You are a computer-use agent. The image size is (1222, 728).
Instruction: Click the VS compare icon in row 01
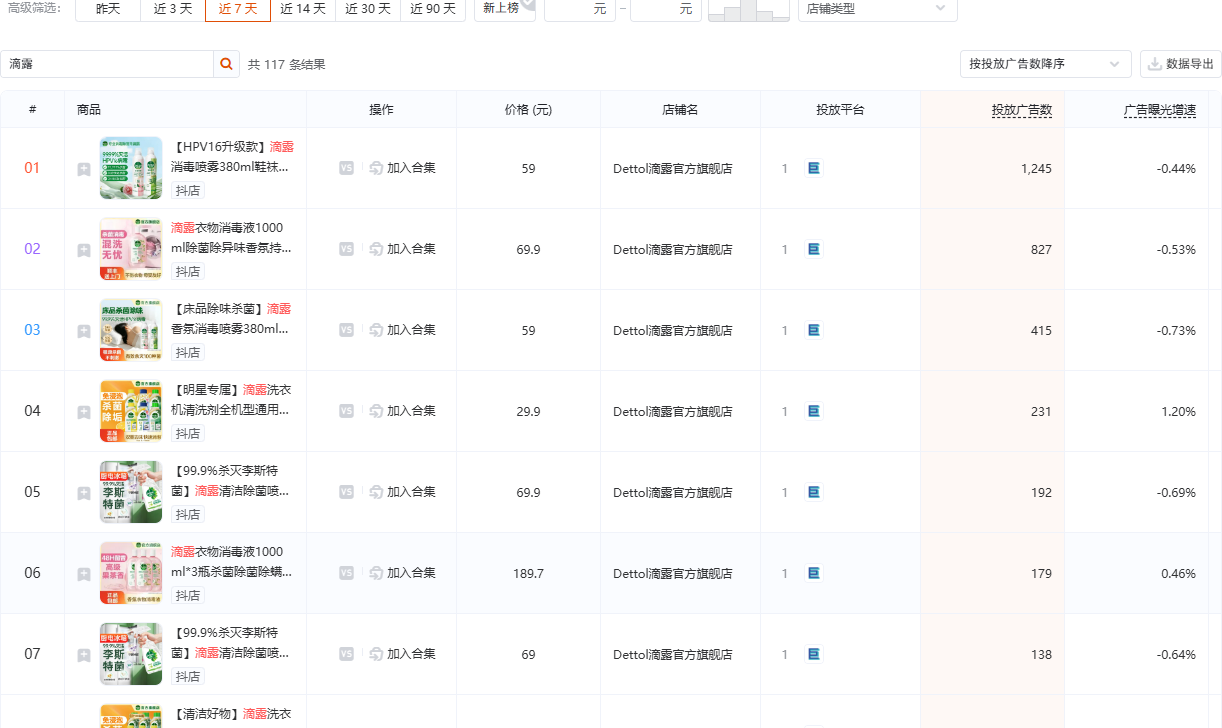[x=346, y=168]
